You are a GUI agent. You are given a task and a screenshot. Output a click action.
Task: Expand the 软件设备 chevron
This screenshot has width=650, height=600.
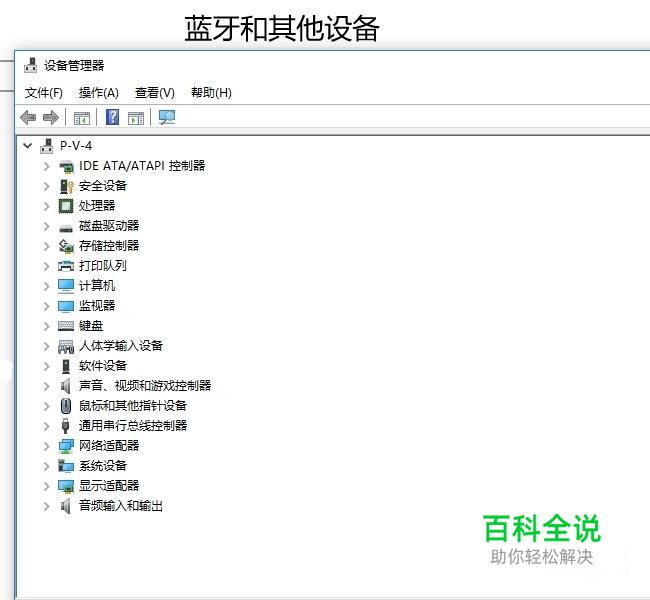[46, 366]
